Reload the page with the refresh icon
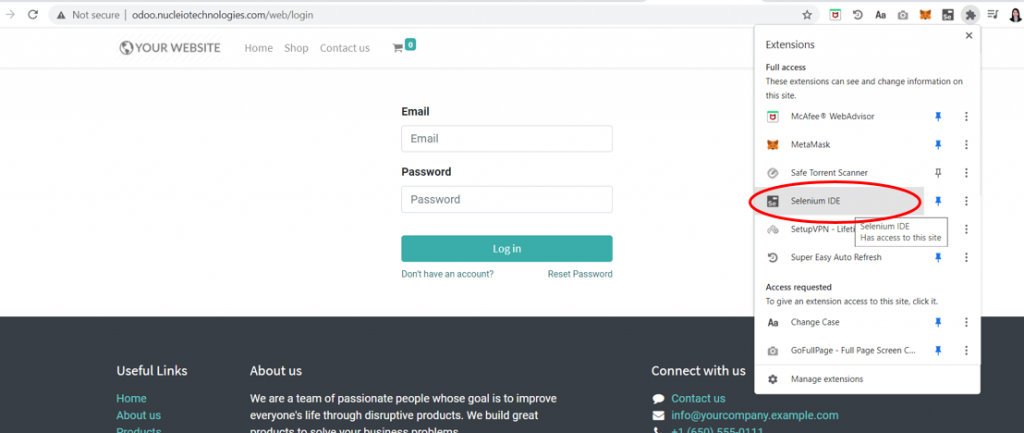 [x=33, y=14]
